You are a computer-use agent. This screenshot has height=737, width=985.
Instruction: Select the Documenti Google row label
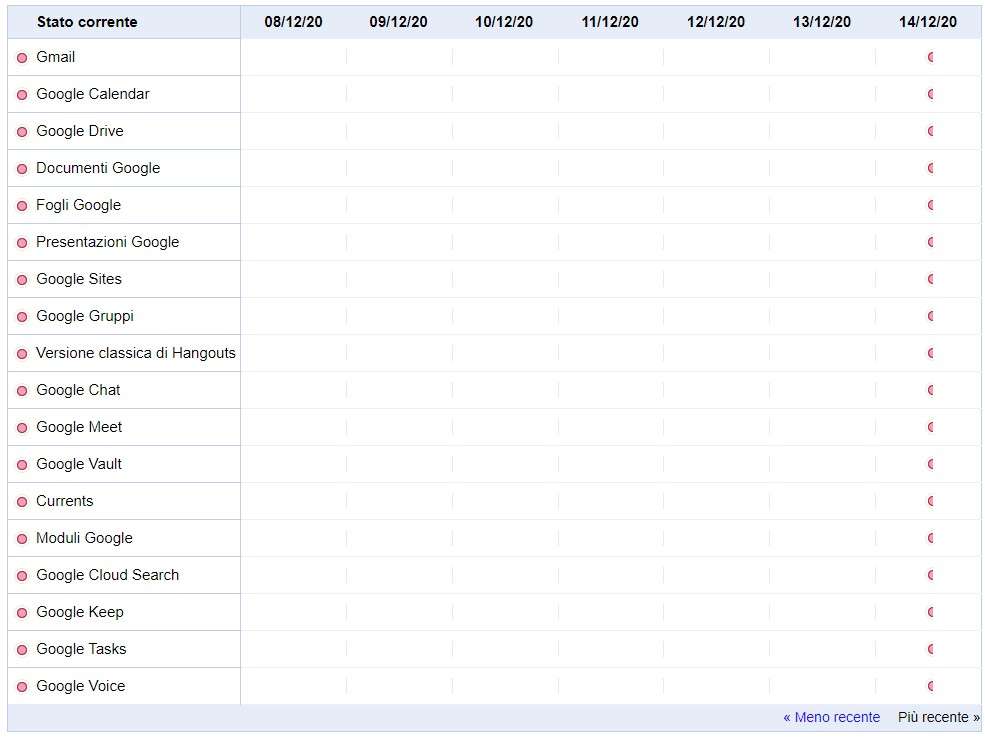(x=98, y=168)
